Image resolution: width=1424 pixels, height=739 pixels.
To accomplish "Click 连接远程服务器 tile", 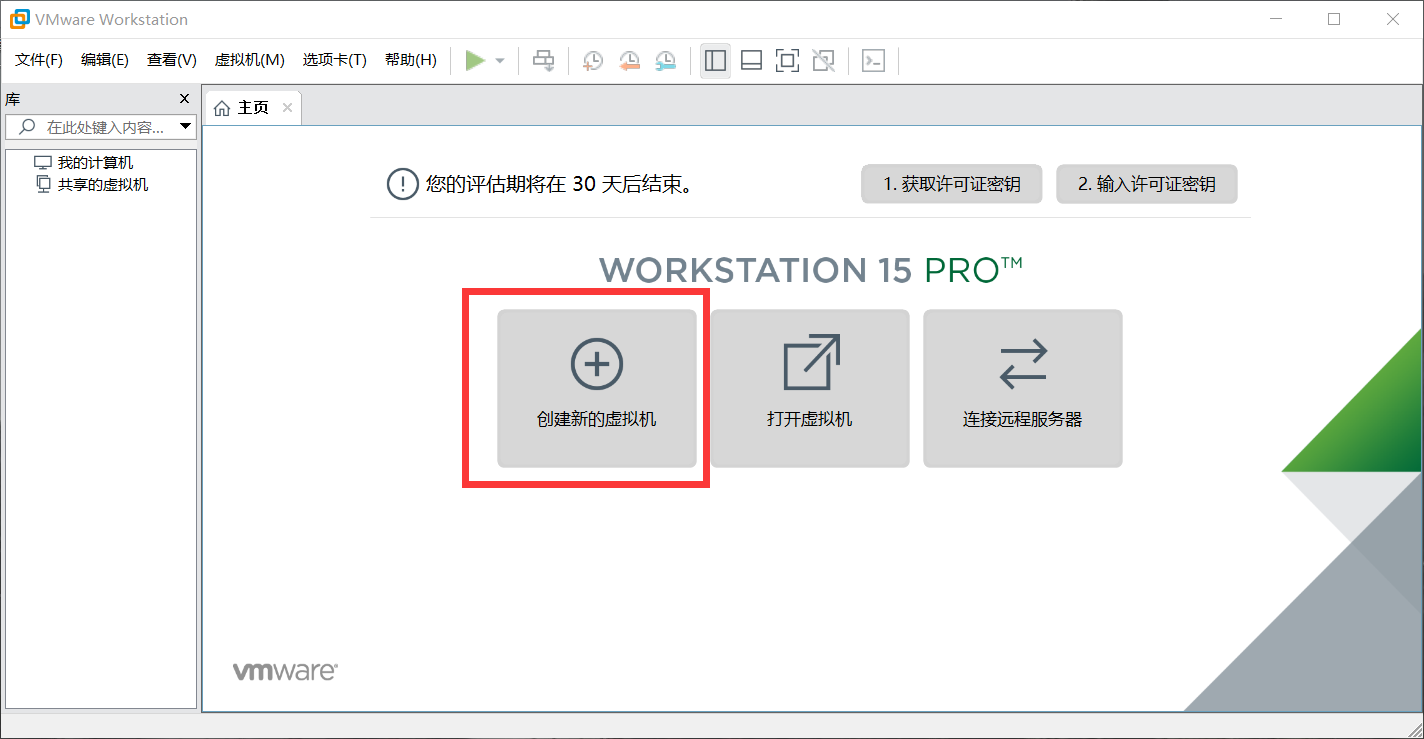I will pos(1023,388).
